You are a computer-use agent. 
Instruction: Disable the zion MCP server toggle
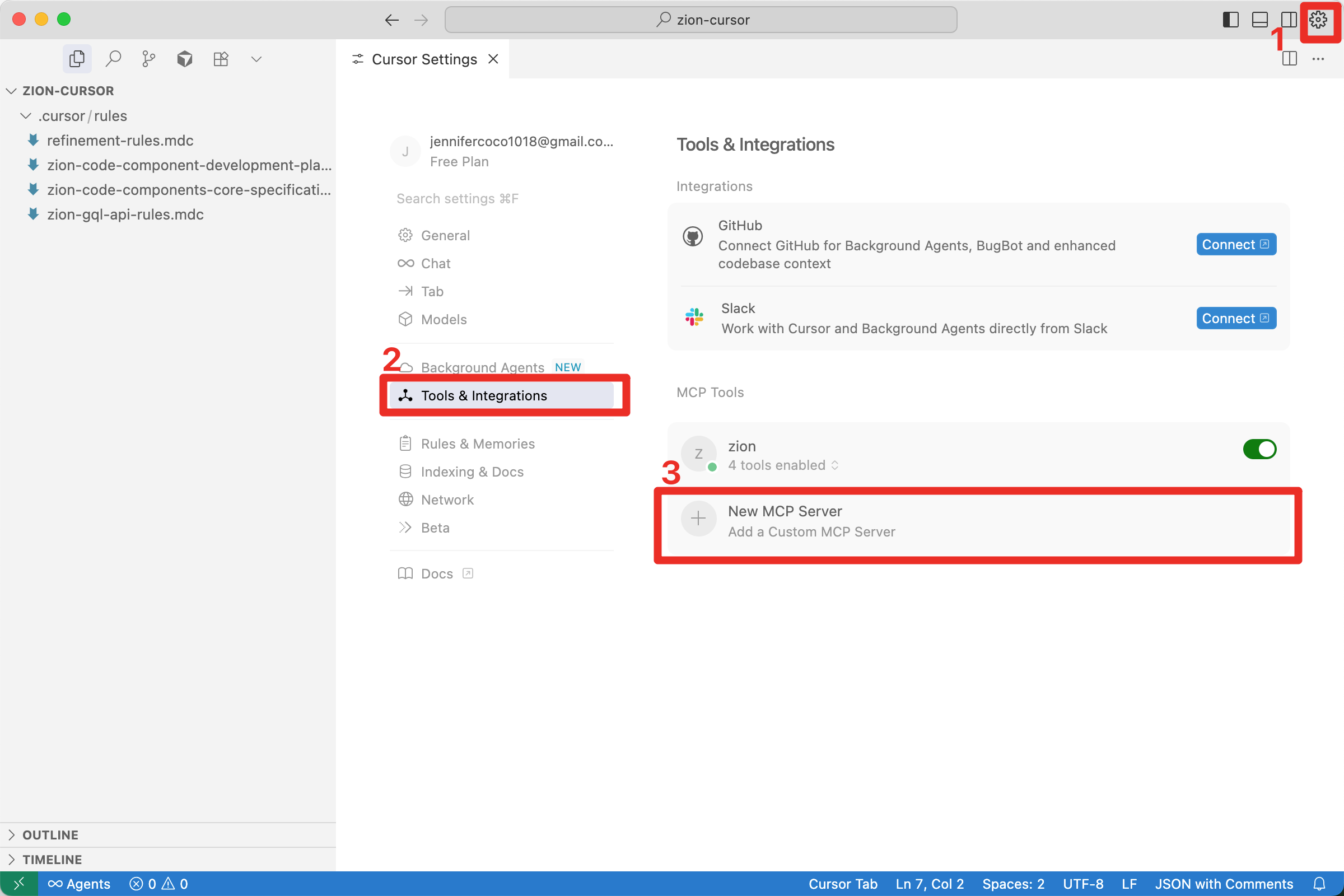(x=1259, y=449)
